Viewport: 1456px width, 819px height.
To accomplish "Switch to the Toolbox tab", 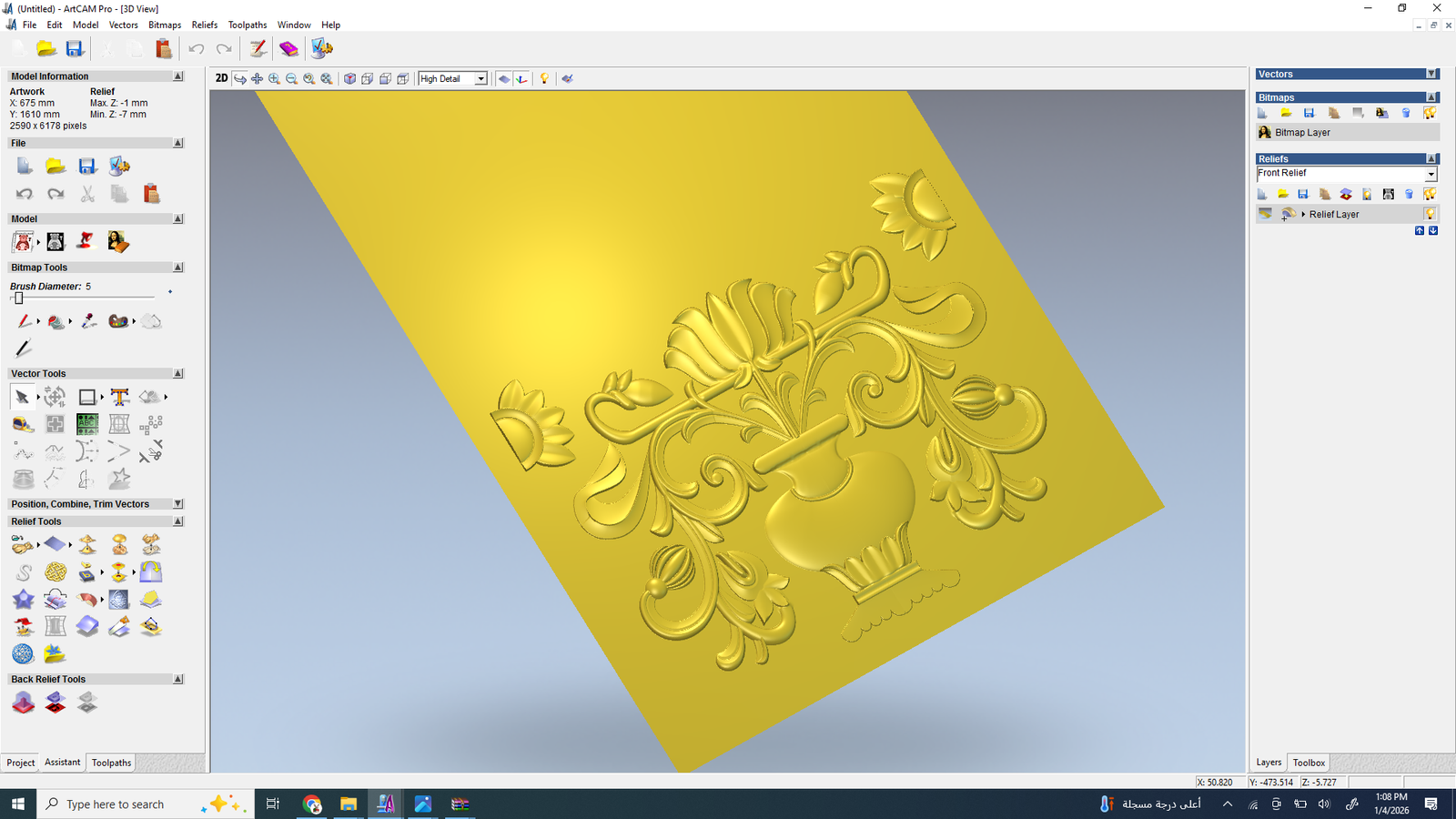I will [1309, 763].
